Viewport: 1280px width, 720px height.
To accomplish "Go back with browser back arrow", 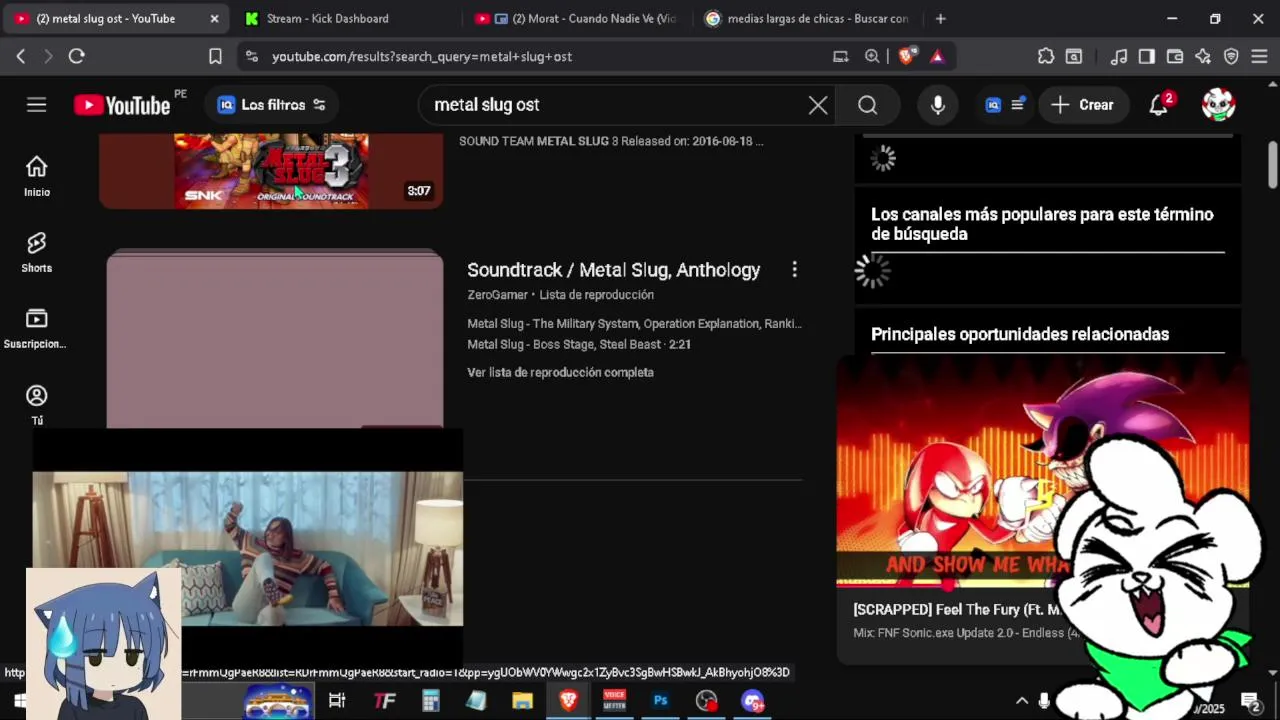I will click(x=21, y=57).
